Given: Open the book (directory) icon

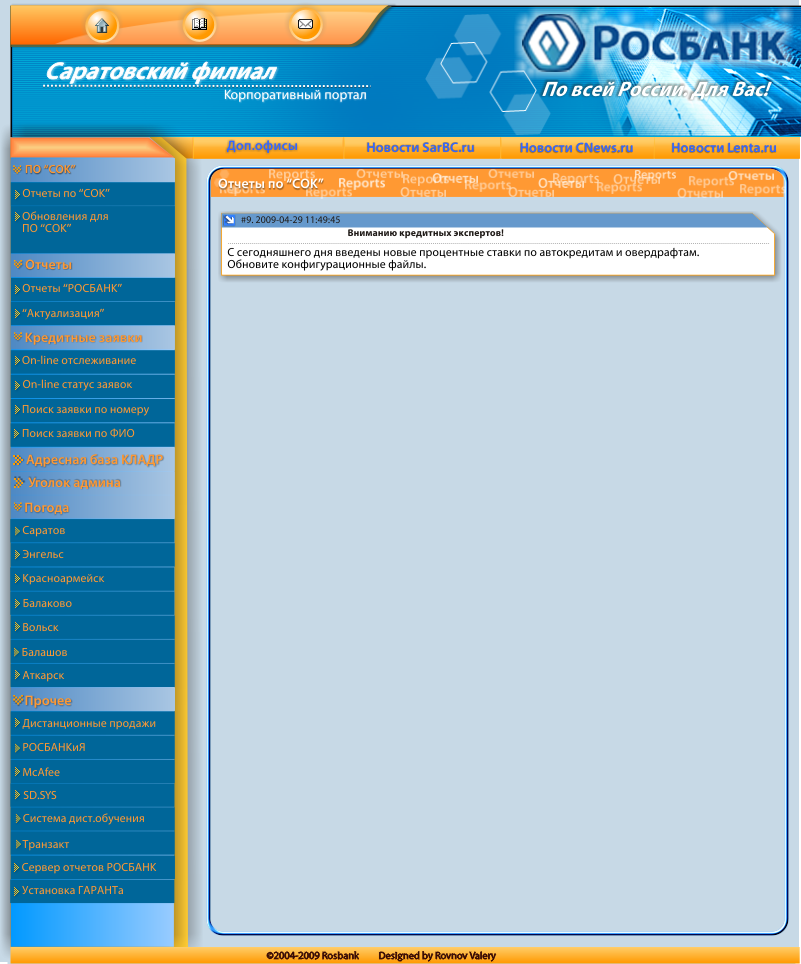Looking at the screenshot, I should click(x=200, y=25).
